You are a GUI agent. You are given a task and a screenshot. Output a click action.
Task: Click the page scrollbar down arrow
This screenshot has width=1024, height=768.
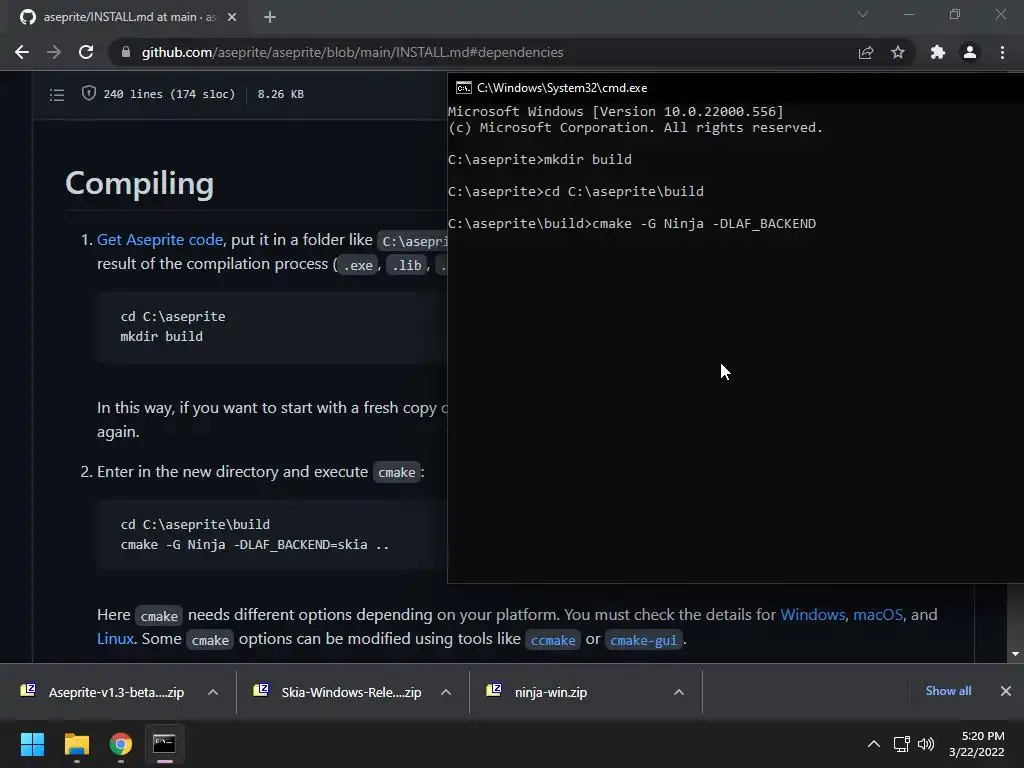coord(1015,654)
